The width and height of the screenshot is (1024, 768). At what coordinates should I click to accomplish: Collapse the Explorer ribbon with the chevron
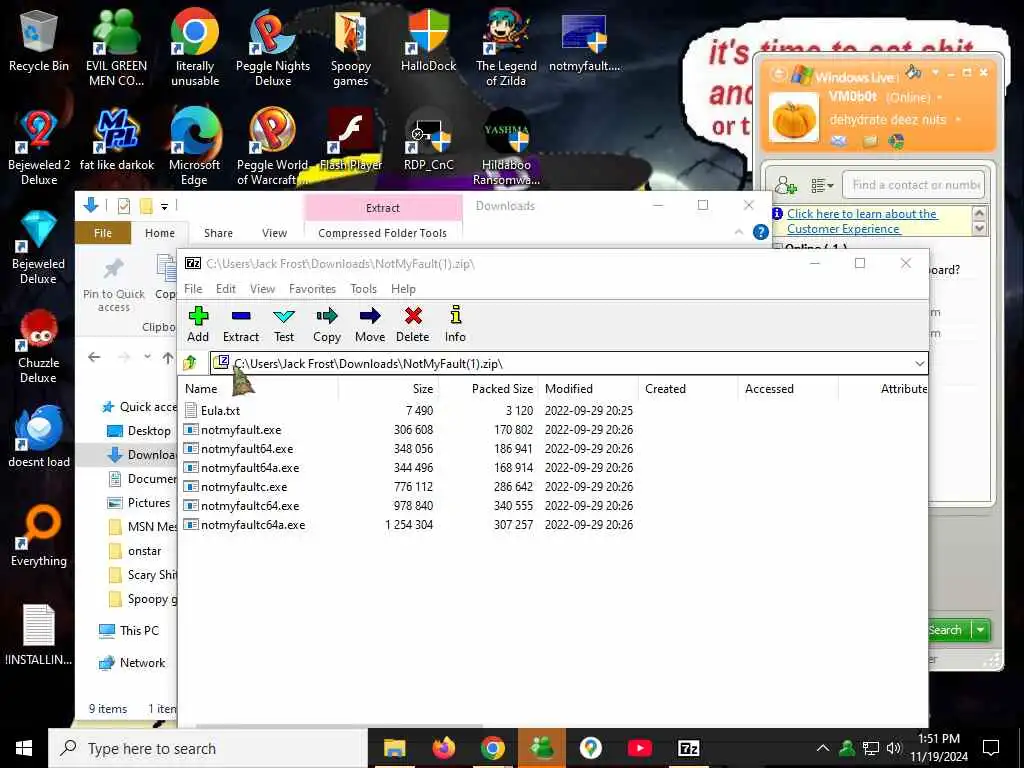[x=739, y=232]
